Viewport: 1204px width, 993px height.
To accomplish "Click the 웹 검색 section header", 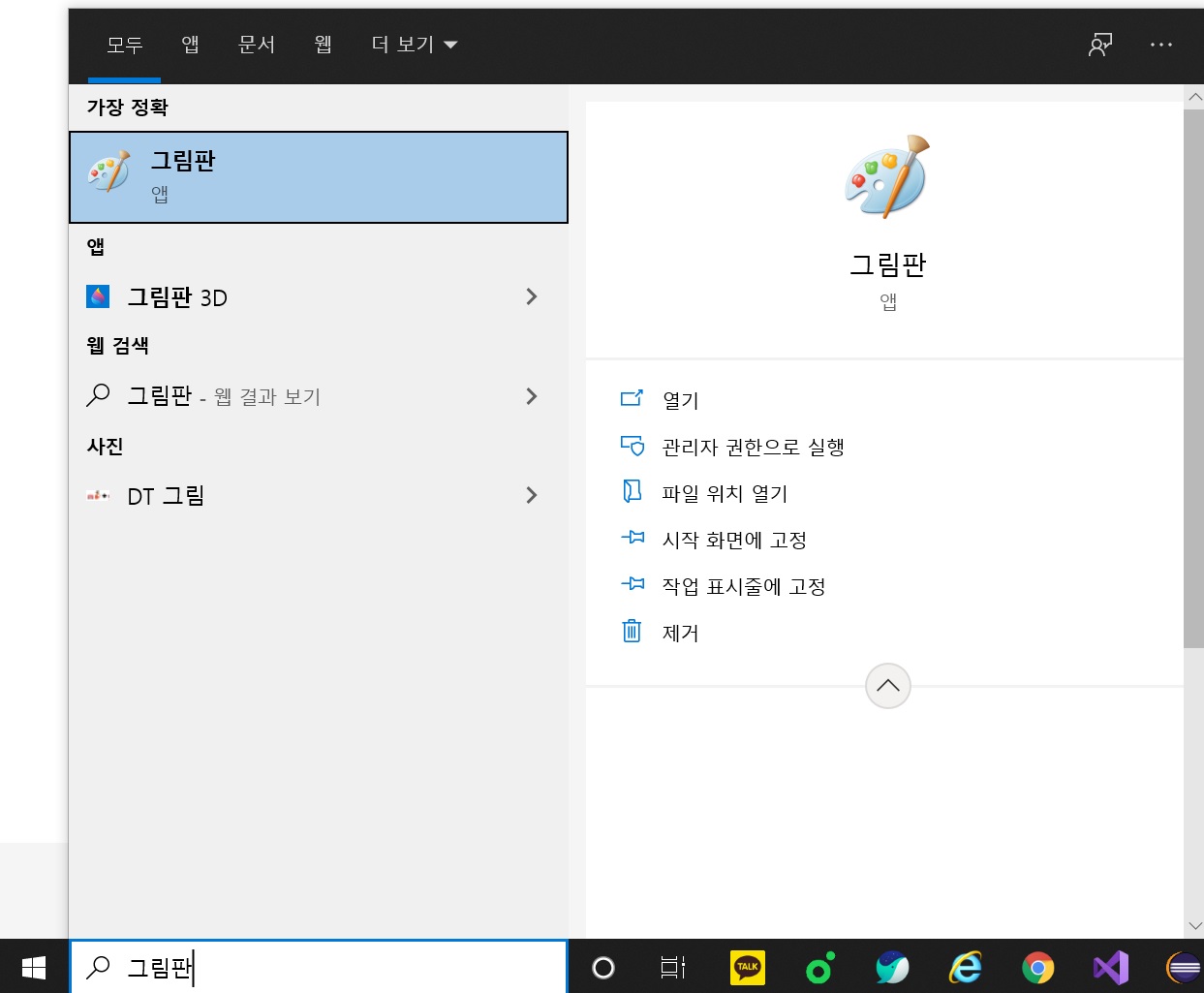I will tap(118, 345).
